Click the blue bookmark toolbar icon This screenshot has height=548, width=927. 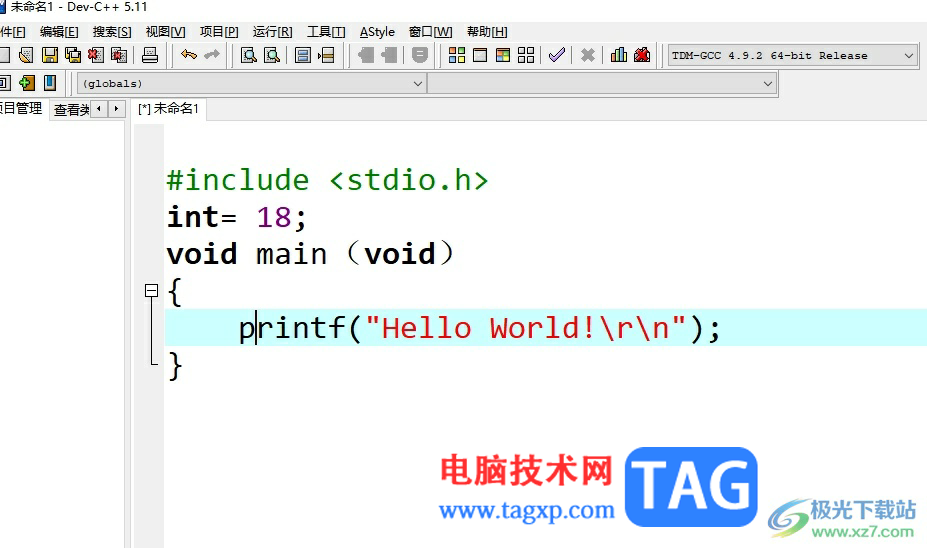[50, 83]
